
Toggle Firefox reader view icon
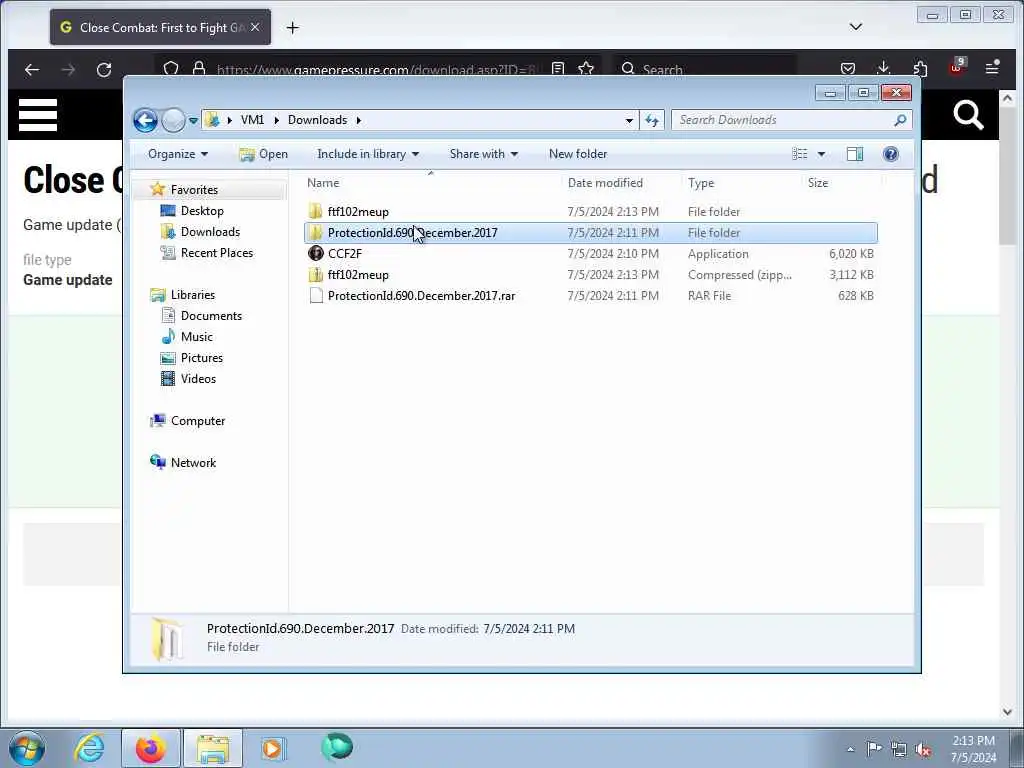(558, 69)
